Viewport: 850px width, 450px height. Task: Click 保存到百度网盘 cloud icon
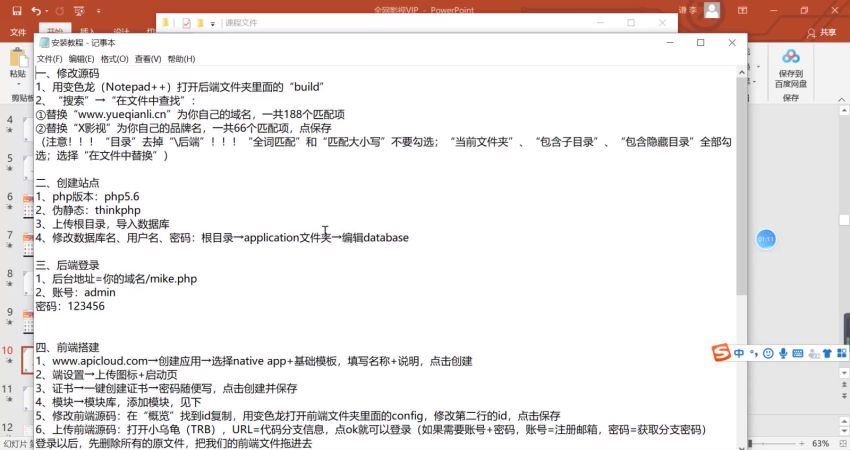(x=790, y=56)
